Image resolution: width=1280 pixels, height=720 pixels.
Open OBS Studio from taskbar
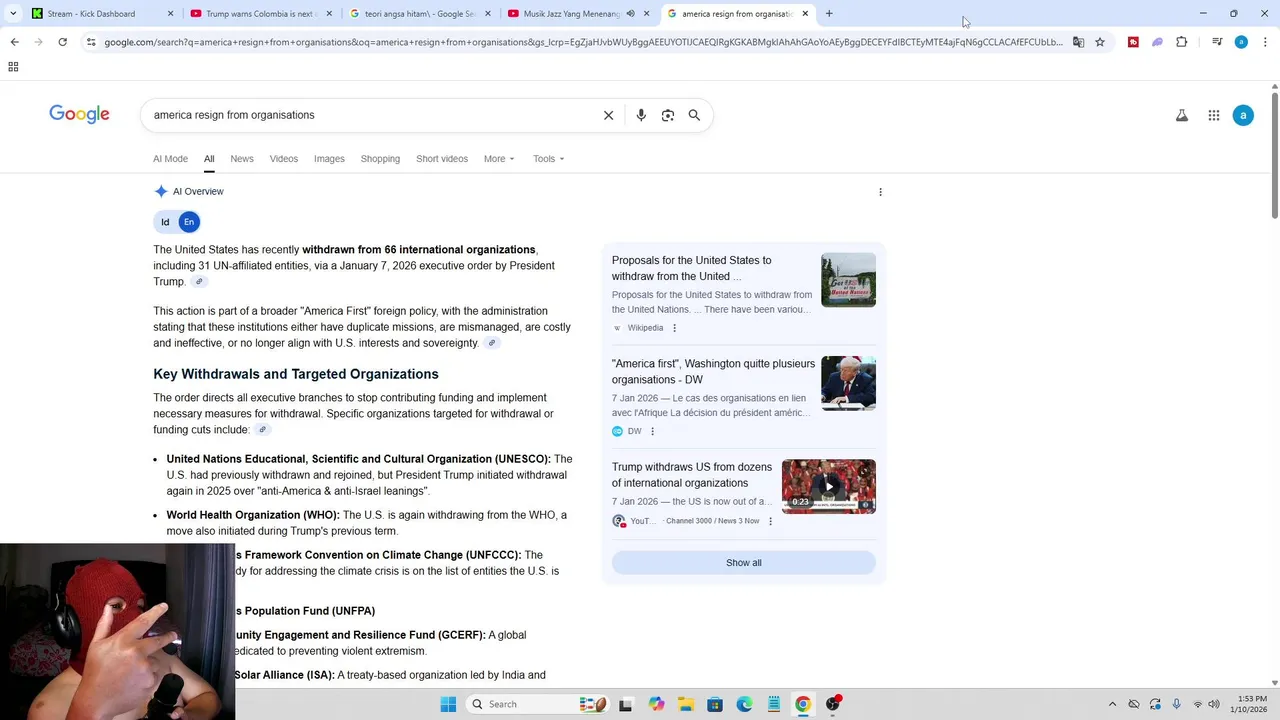pyautogui.click(x=833, y=704)
